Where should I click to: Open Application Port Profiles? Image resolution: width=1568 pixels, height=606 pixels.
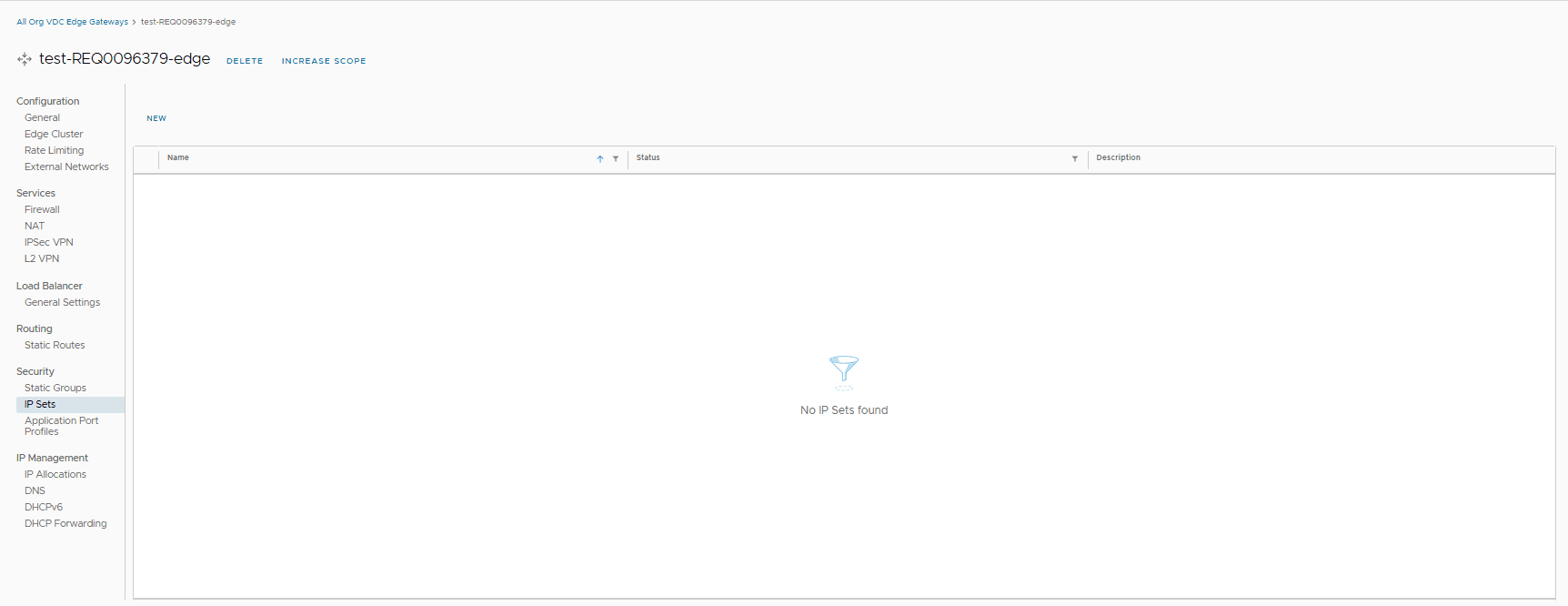click(x=62, y=426)
